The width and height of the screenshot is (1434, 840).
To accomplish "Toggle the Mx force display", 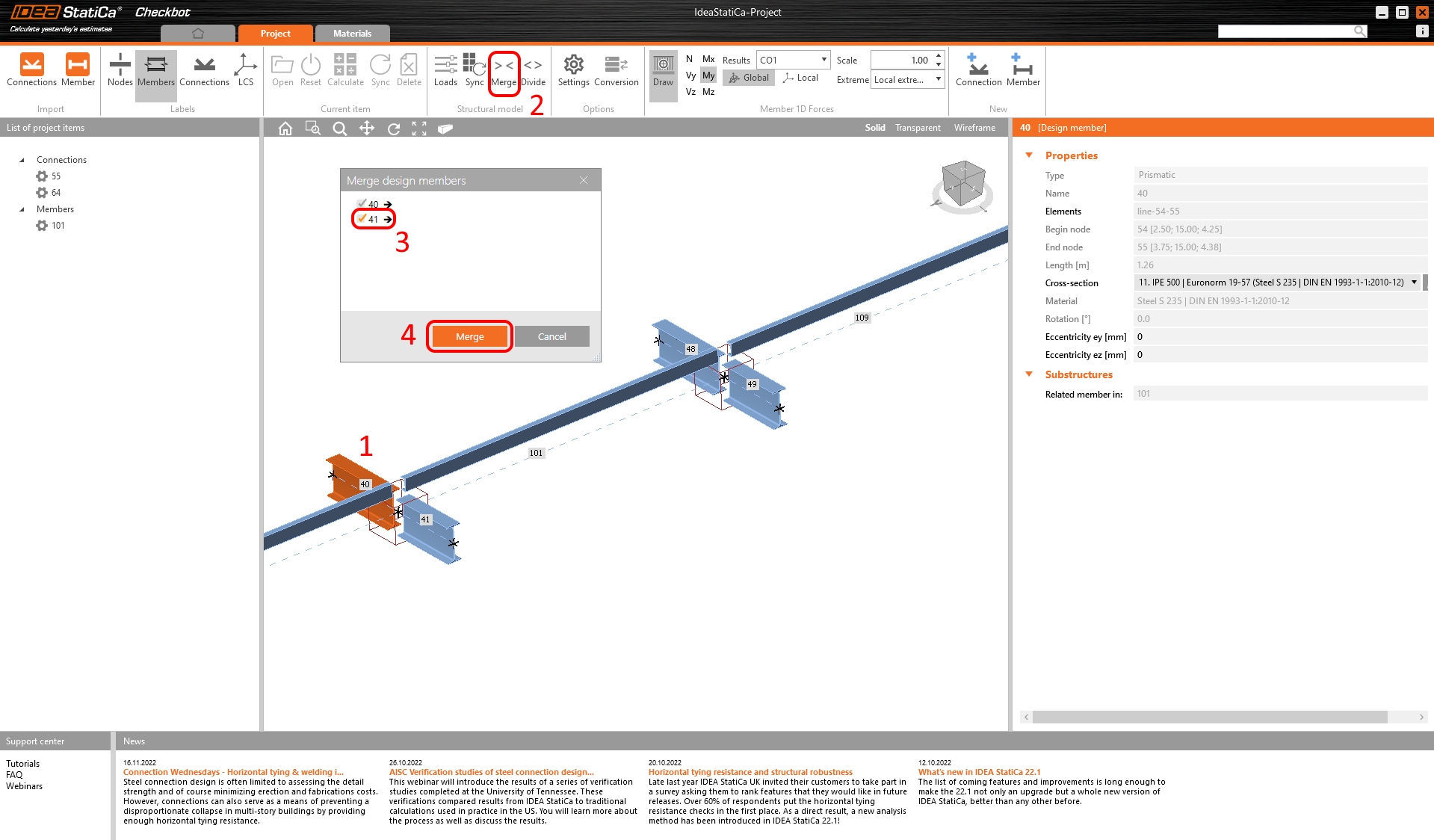I will [708, 59].
